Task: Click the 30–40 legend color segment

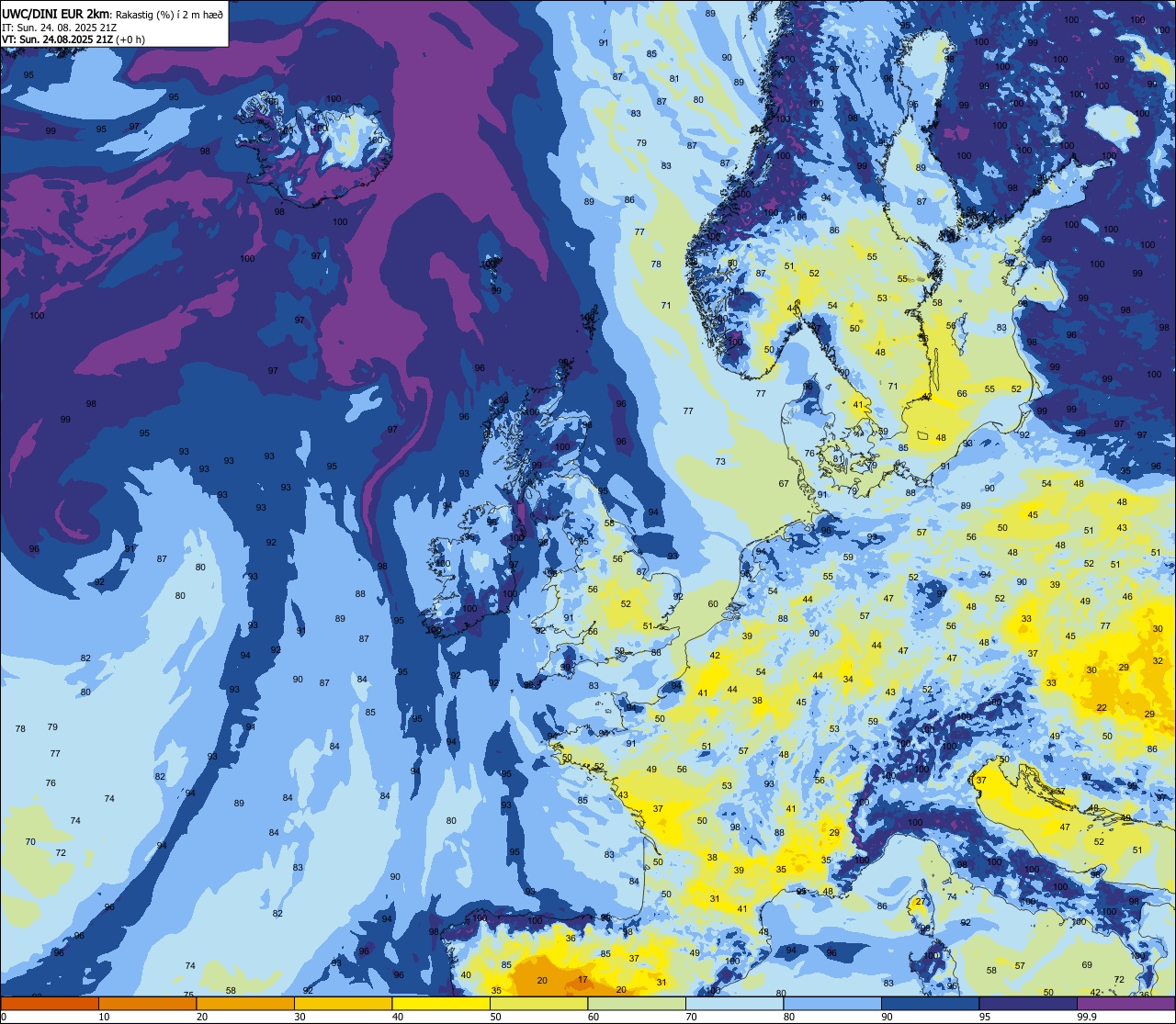Action: coord(343,1003)
